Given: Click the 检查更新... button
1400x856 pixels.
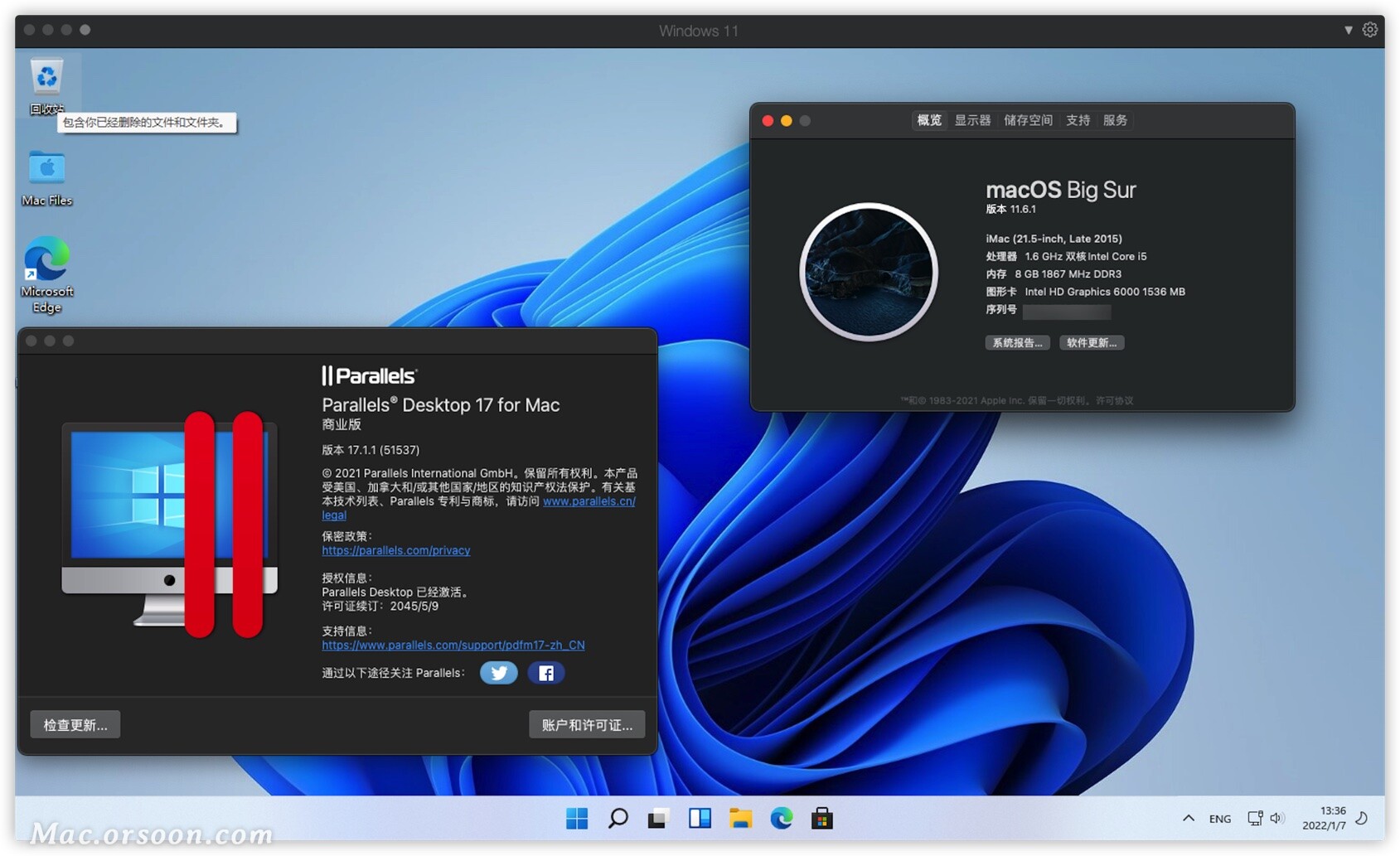Looking at the screenshot, I should pyautogui.click(x=75, y=724).
